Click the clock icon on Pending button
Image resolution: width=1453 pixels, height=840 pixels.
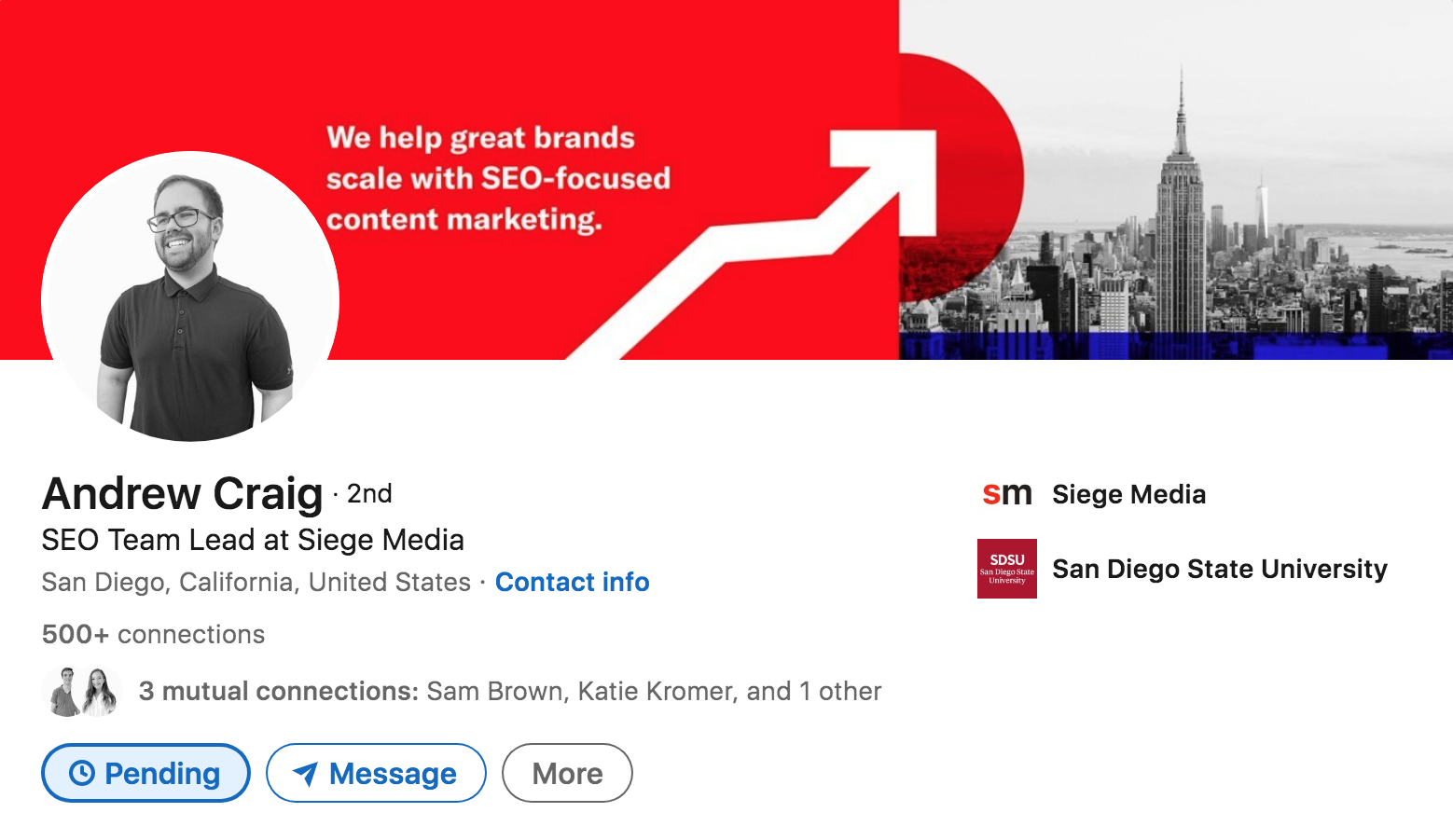click(84, 773)
